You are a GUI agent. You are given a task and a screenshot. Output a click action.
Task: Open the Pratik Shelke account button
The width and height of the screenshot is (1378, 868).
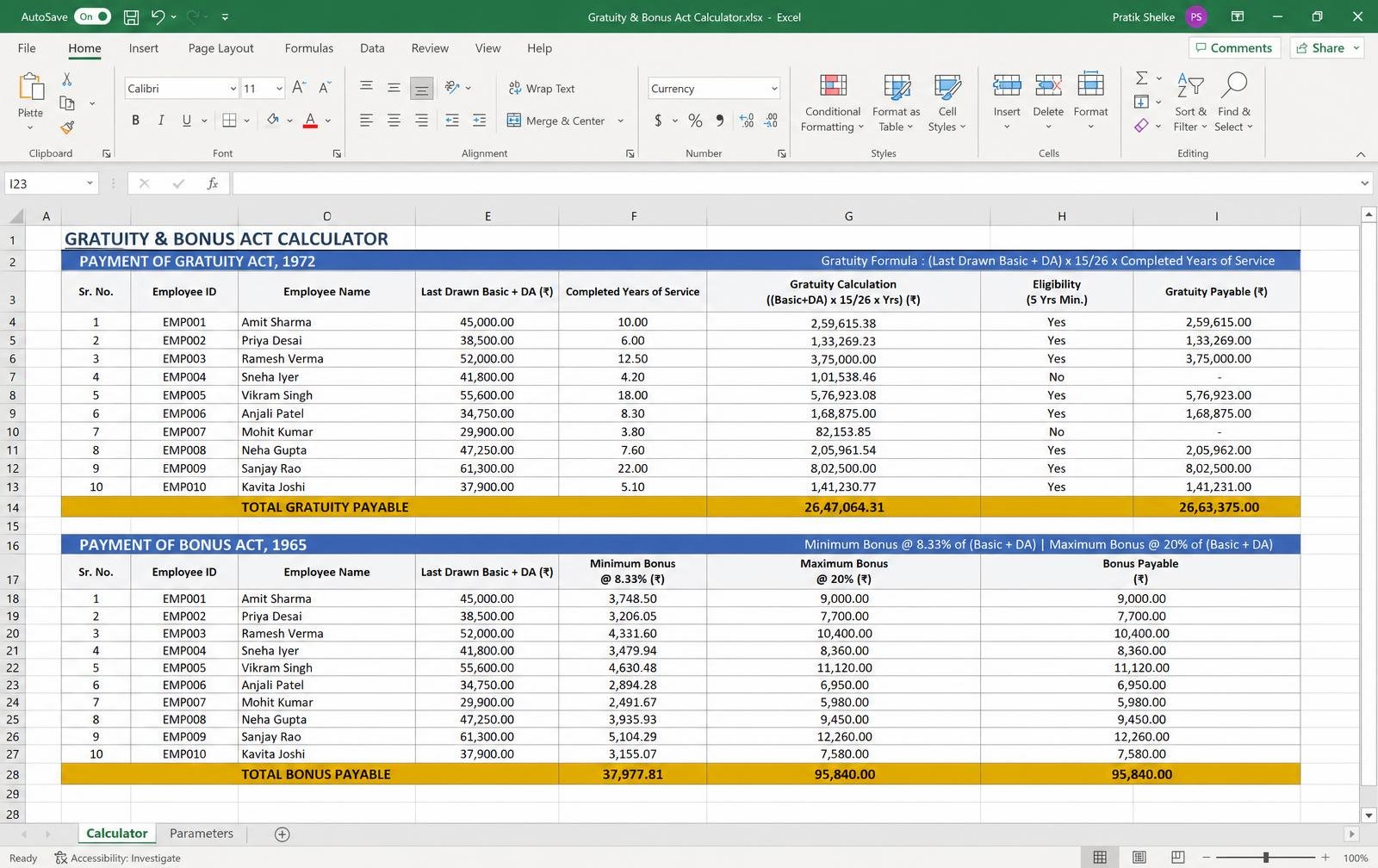pyautogui.click(x=1159, y=16)
